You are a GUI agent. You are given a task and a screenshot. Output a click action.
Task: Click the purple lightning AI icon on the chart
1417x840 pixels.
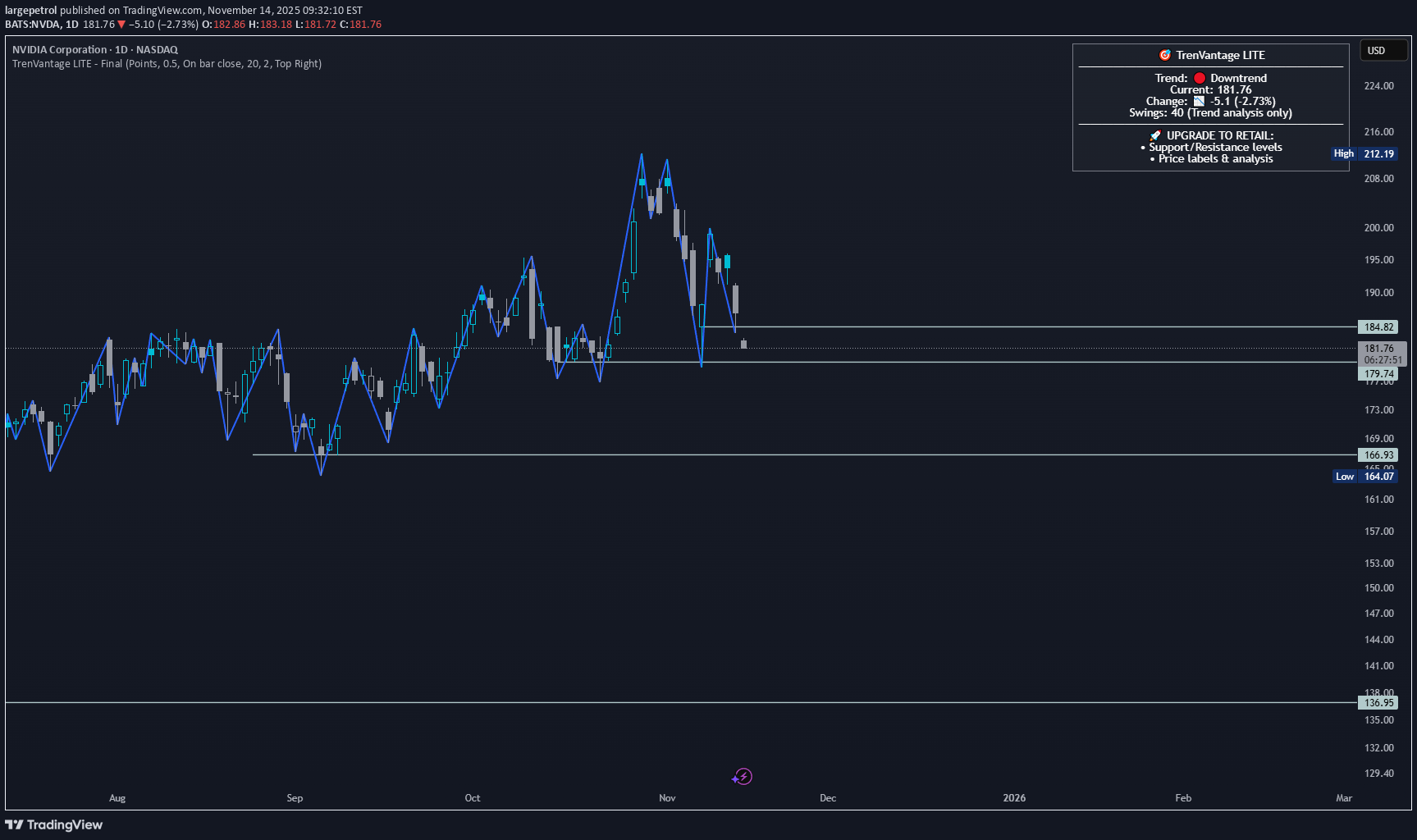(744, 777)
